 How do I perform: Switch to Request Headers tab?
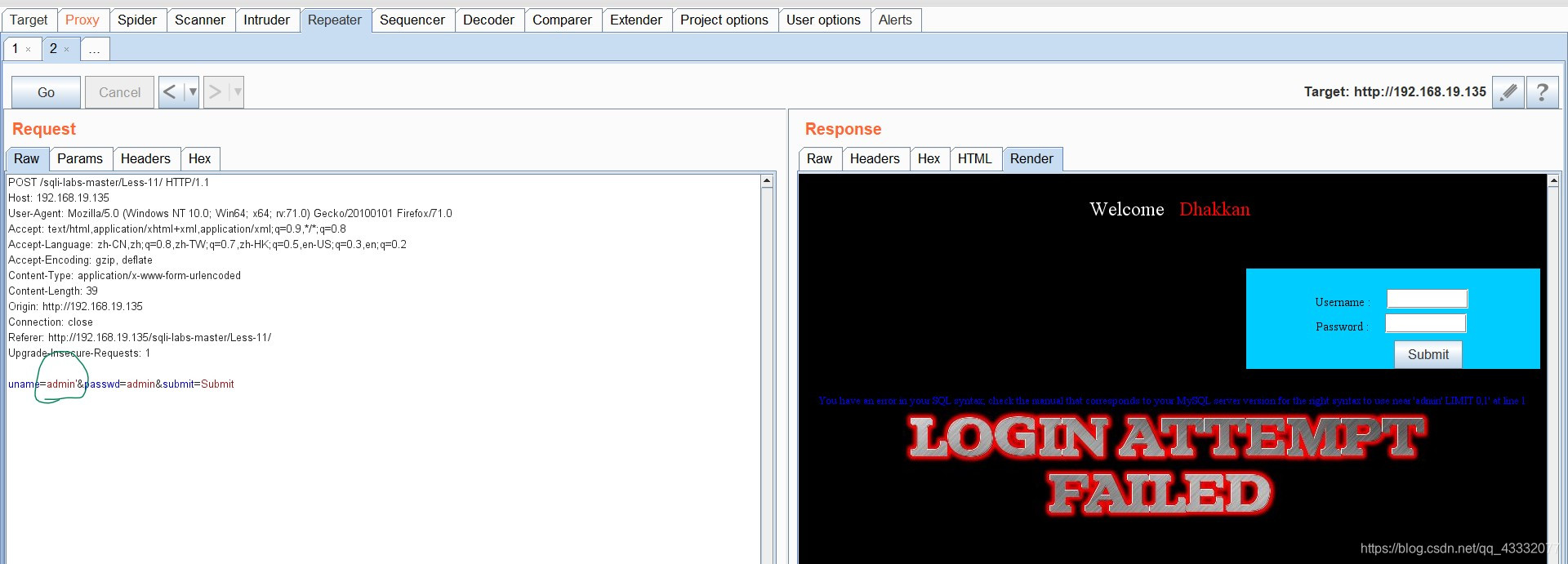coord(145,159)
